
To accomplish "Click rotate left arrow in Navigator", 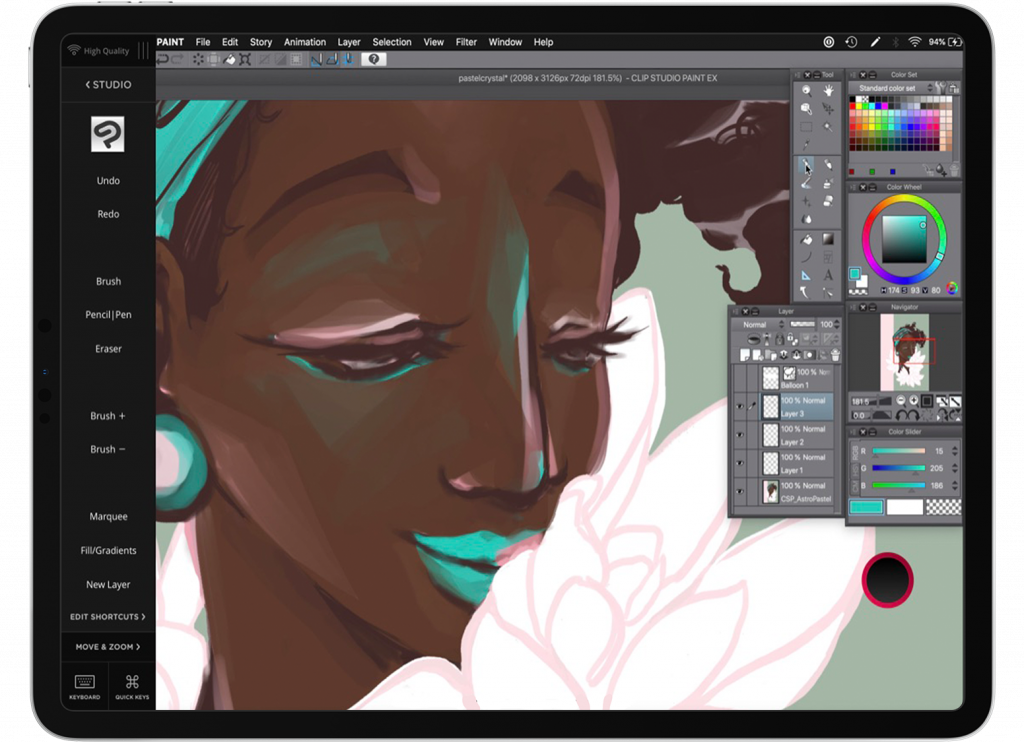I will [x=901, y=415].
